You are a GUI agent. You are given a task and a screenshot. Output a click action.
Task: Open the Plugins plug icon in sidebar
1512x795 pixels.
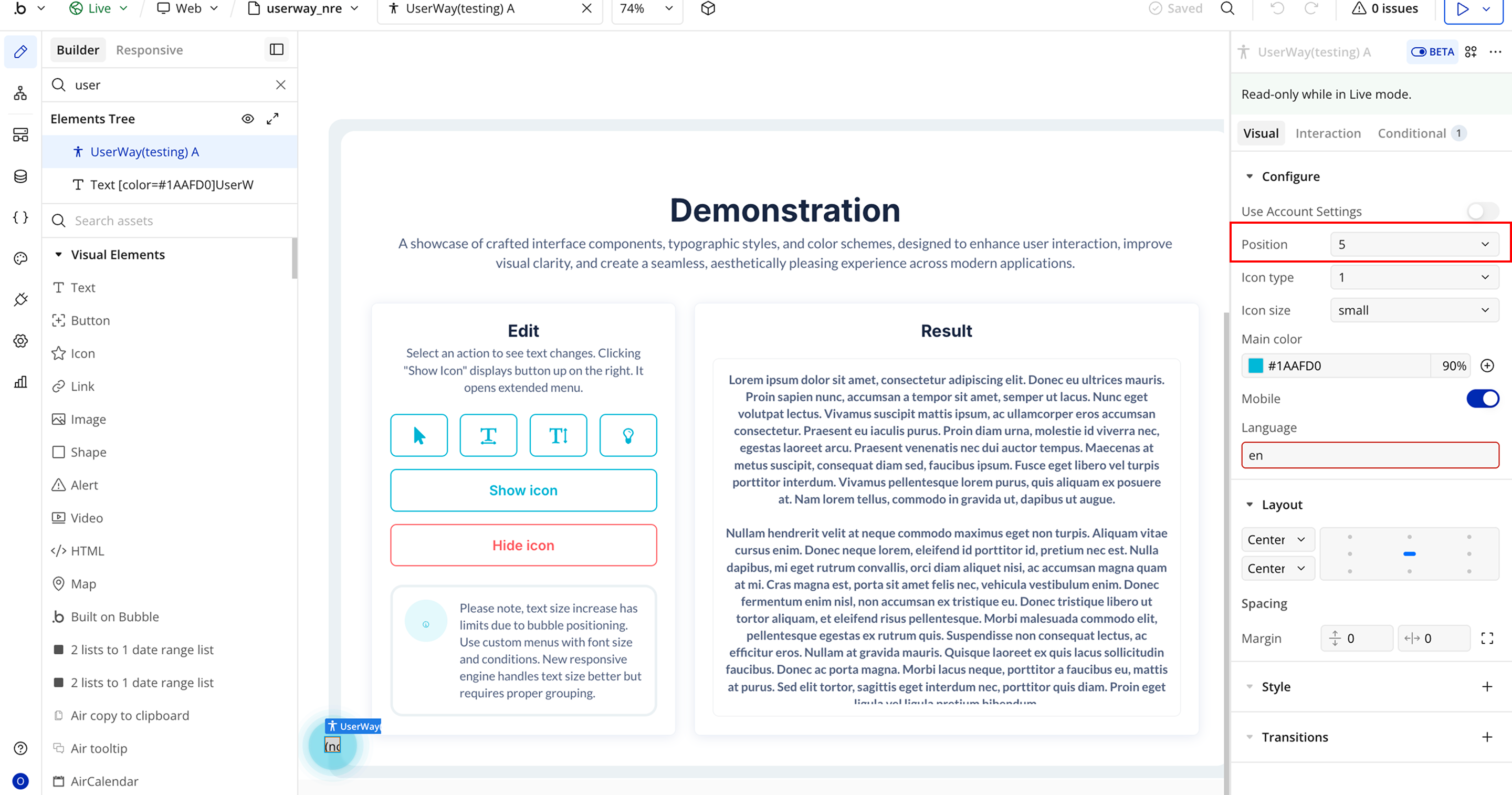20,299
